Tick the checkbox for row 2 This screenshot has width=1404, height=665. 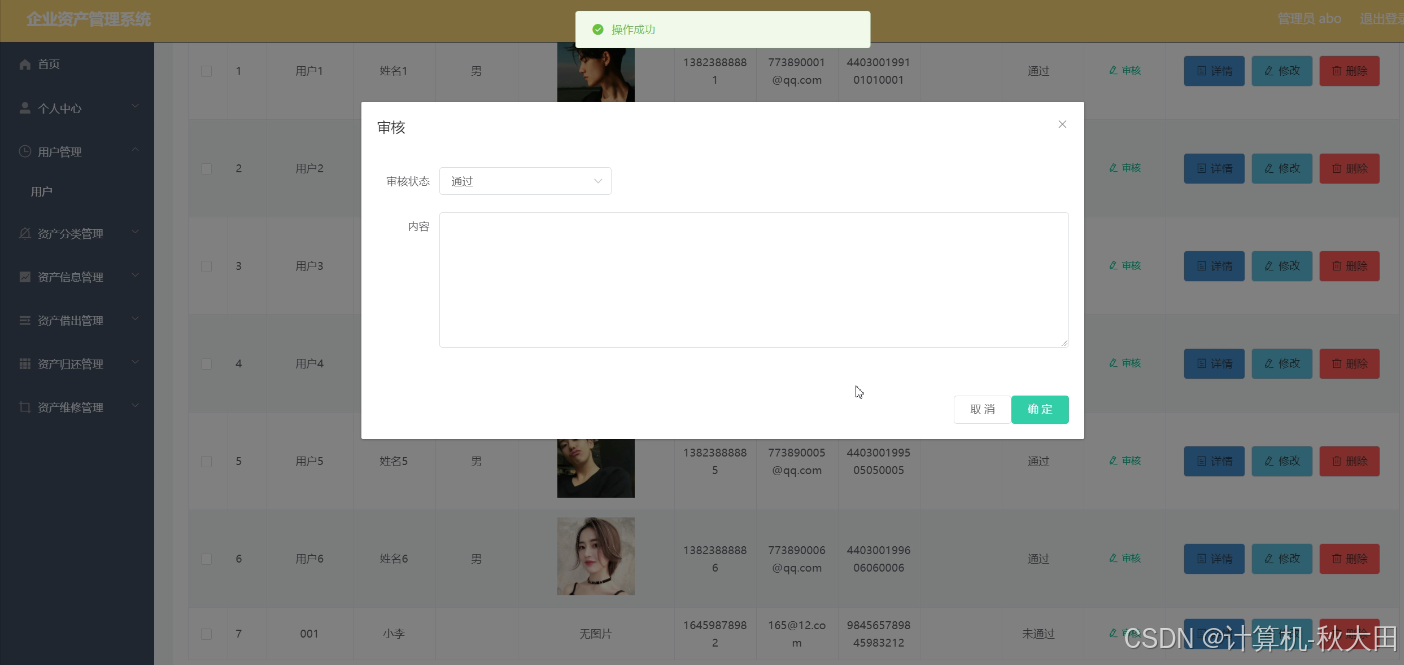[207, 168]
